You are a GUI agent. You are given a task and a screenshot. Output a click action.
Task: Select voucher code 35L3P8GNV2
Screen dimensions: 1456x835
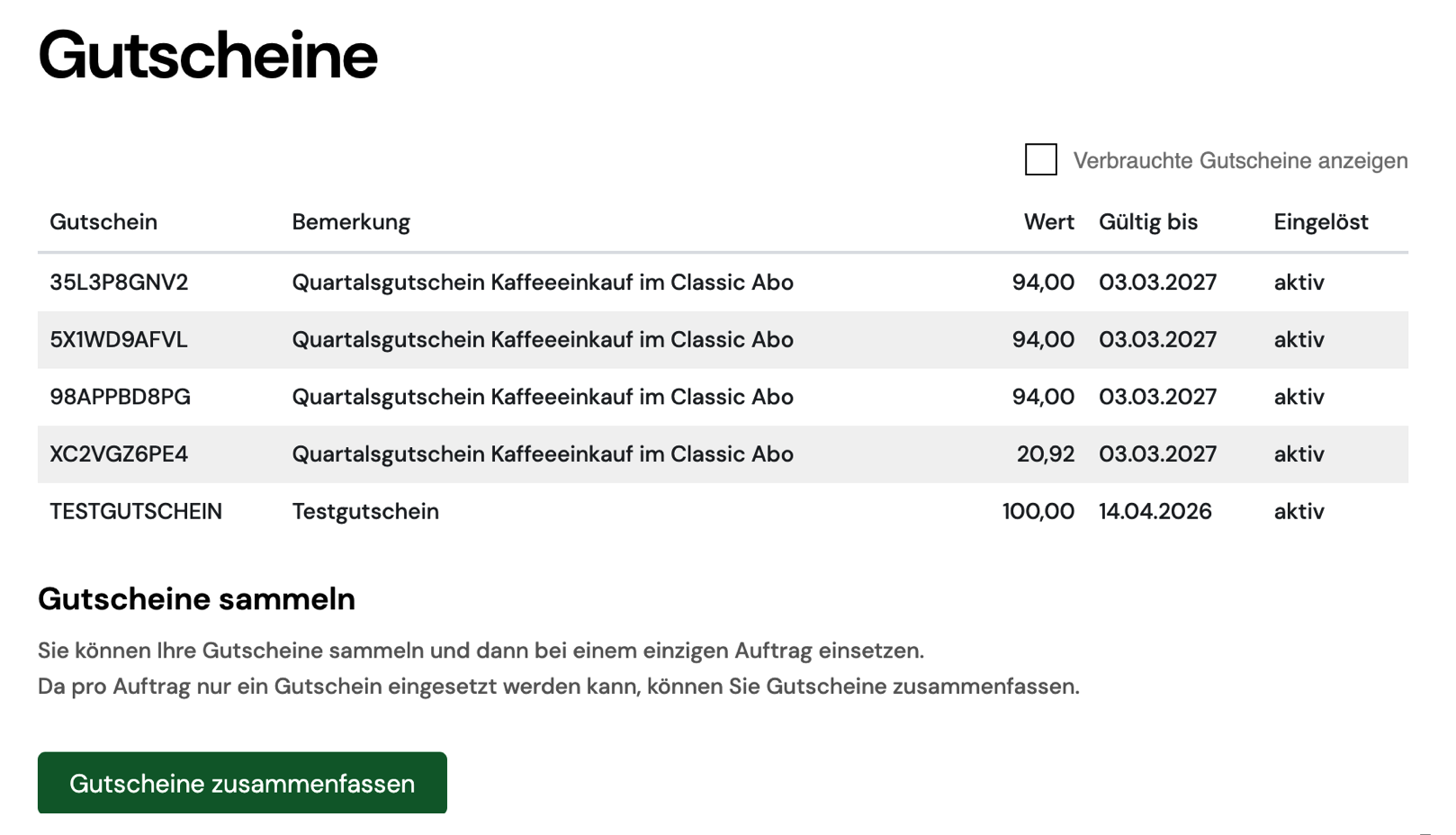coord(119,283)
